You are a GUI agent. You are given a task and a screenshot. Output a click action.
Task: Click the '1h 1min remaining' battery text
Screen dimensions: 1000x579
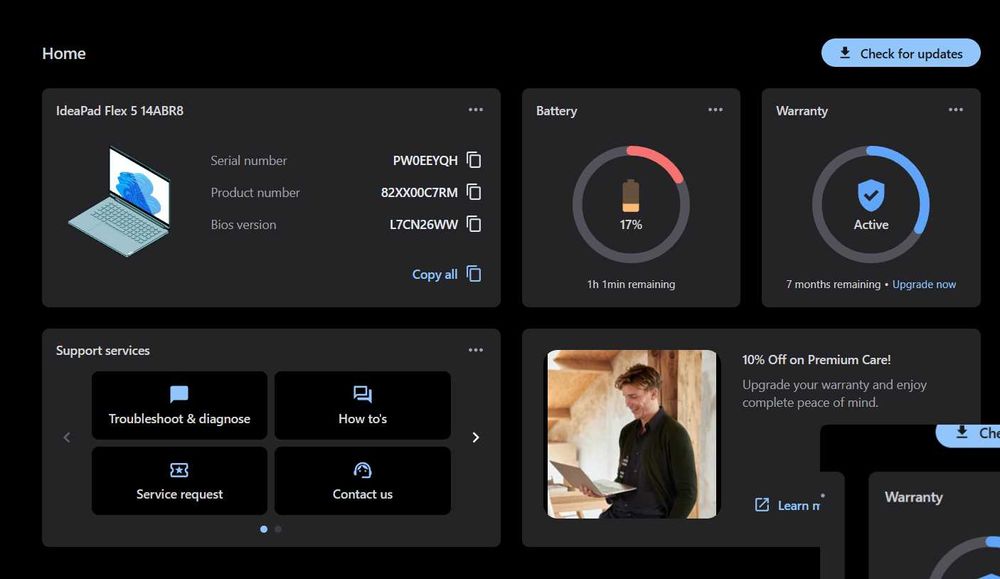tap(631, 284)
